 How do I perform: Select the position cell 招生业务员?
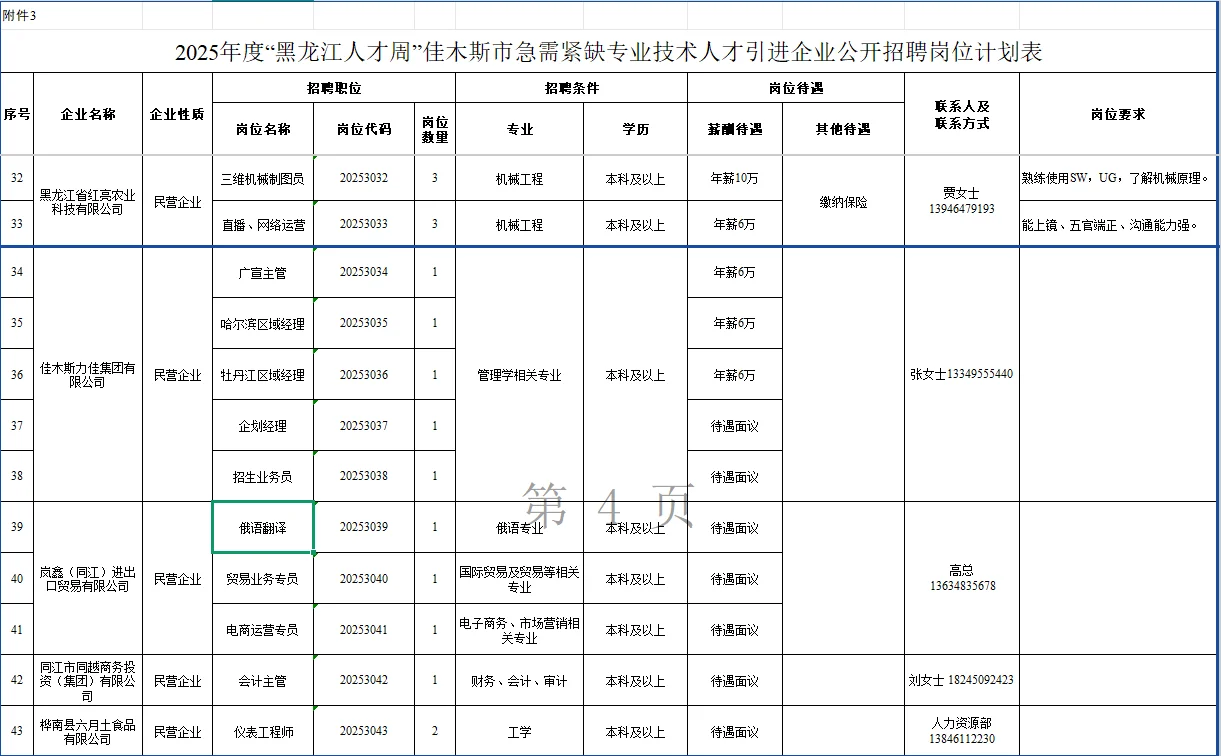263,476
